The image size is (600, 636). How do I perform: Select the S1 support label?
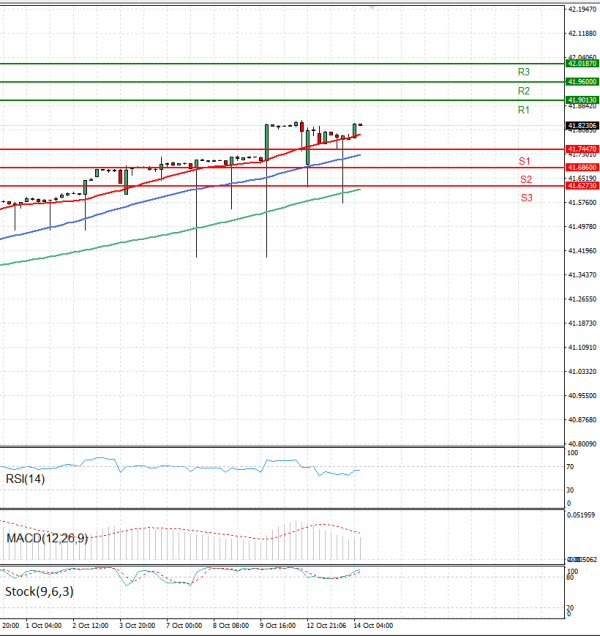(x=524, y=161)
